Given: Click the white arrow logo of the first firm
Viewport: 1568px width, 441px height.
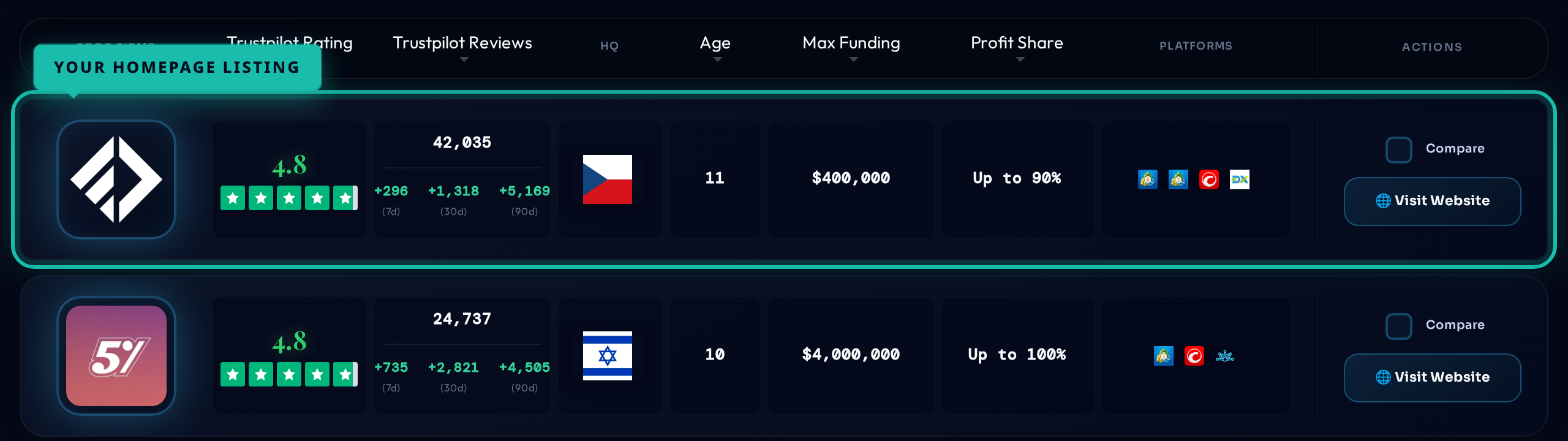Looking at the screenshot, I should 116,179.
